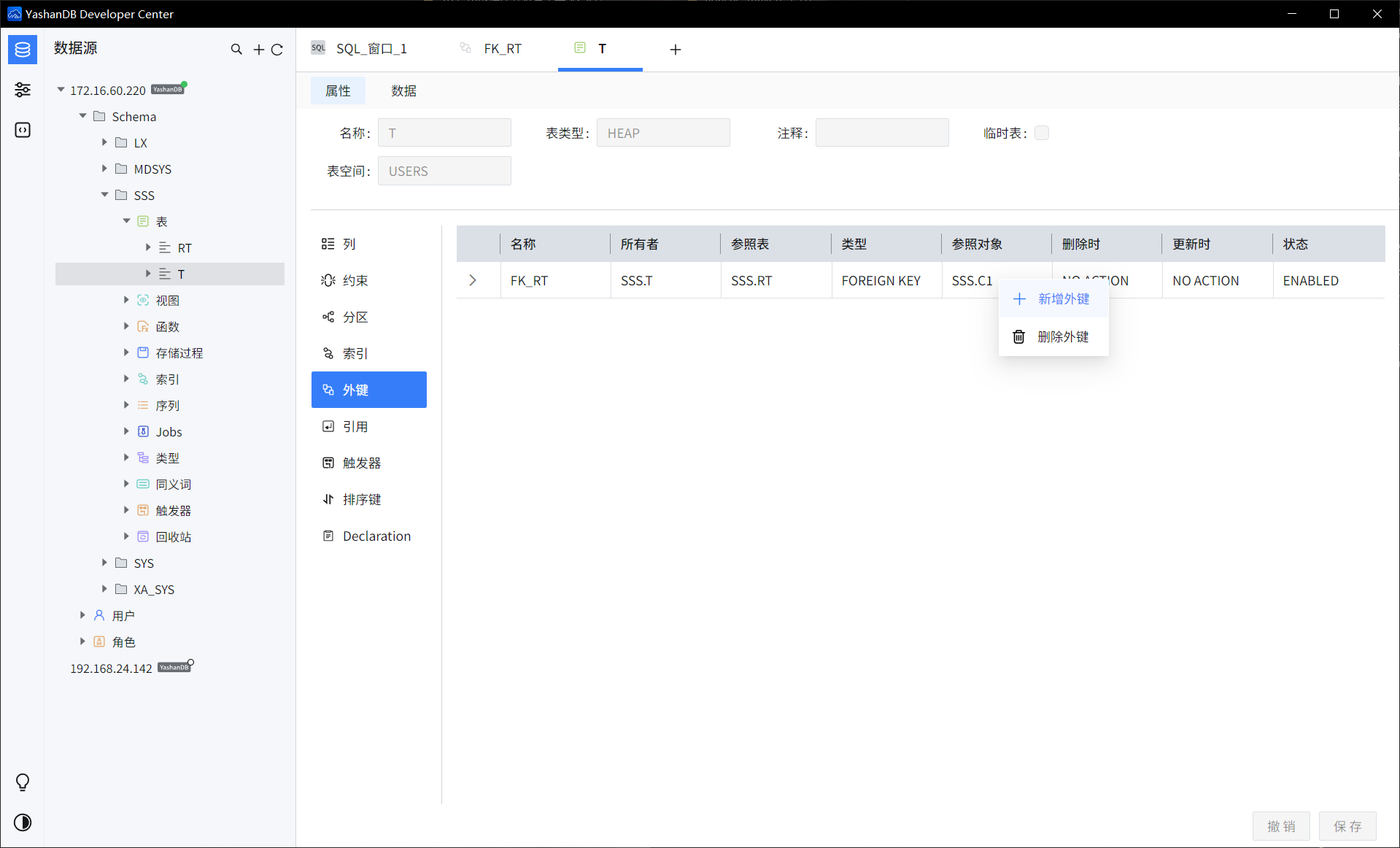Click the code console icon in sidebar

[x=23, y=130]
